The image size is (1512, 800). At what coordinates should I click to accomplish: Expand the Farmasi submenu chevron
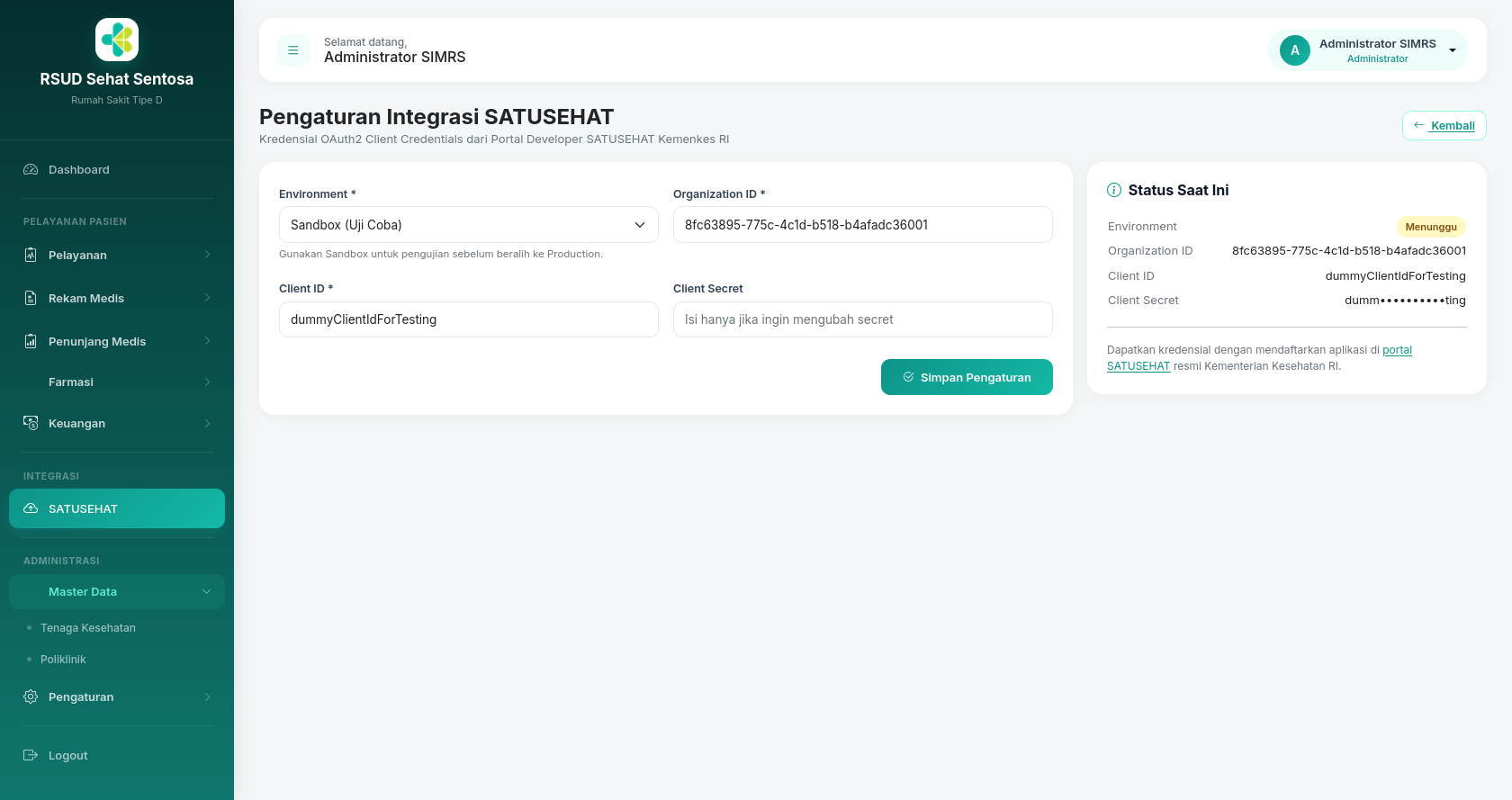tap(207, 382)
